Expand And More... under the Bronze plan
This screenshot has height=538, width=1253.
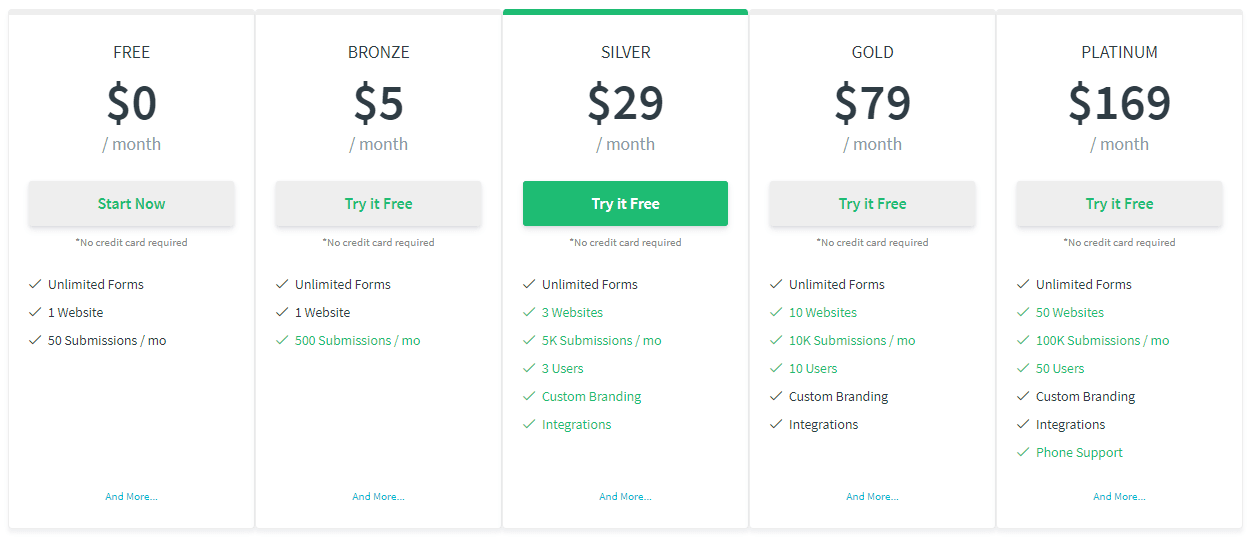coord(378,497)
